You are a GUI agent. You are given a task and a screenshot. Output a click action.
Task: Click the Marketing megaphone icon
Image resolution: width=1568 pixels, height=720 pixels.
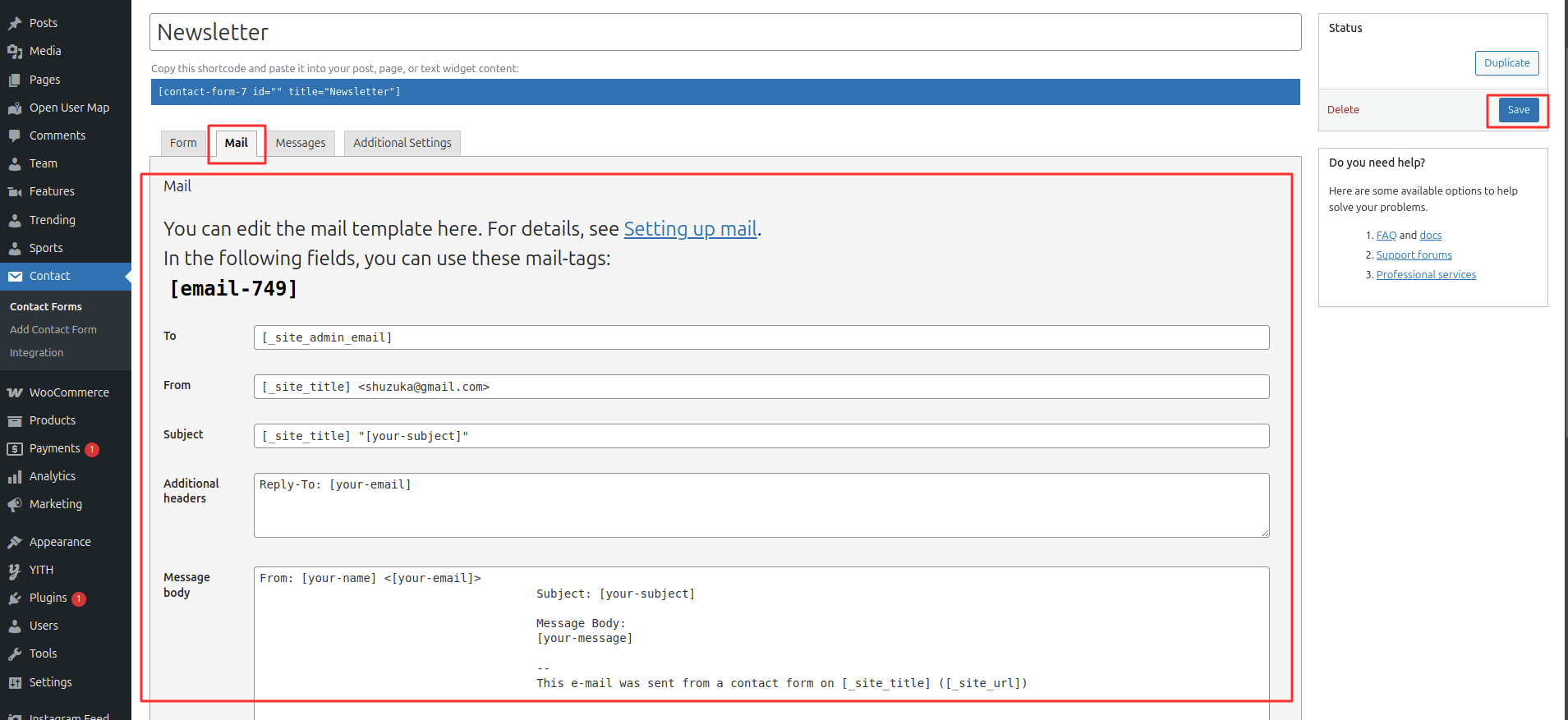[15, 504]
